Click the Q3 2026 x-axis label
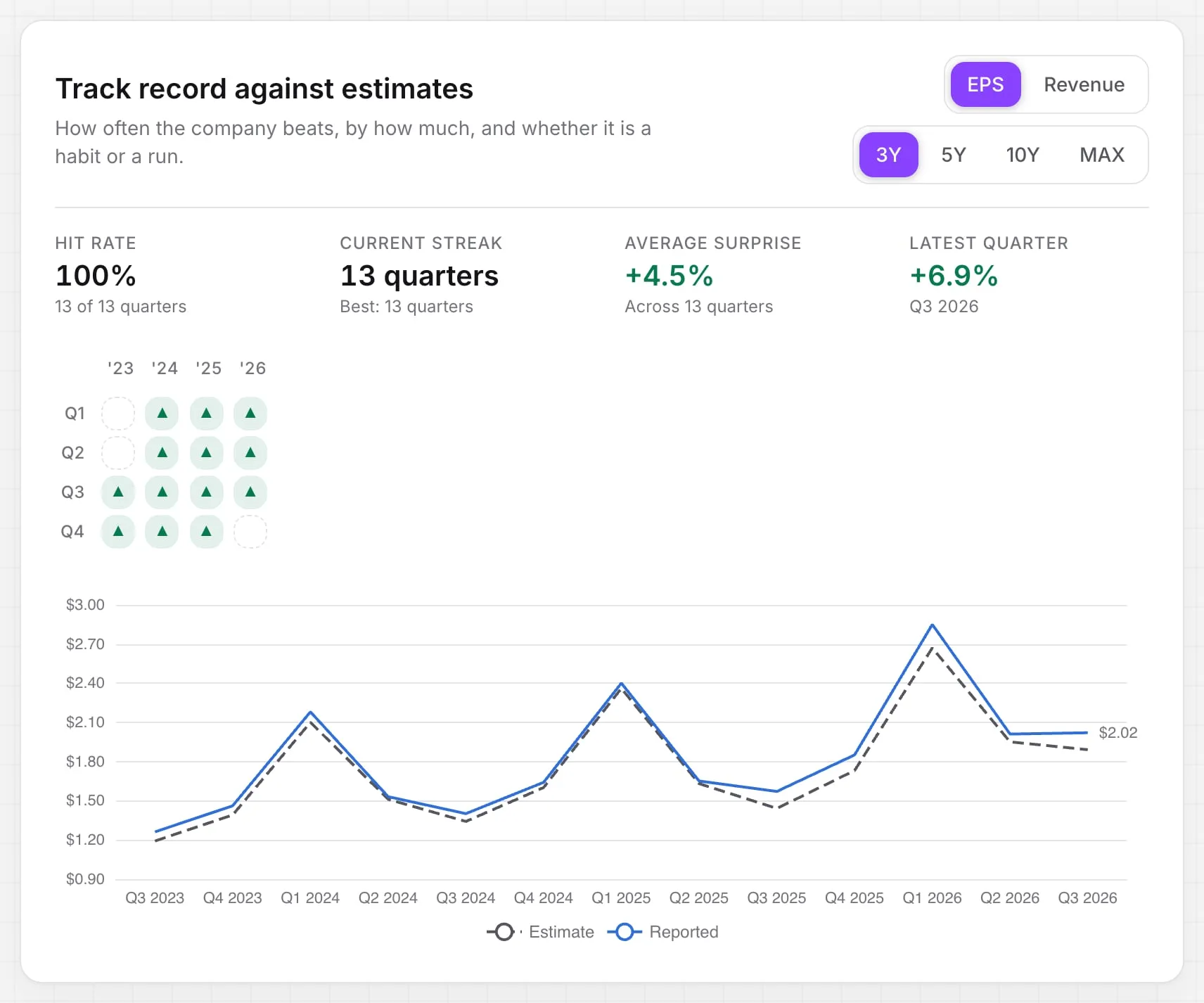Screen dimensions: 1204x1003 tap(1087, 897)
